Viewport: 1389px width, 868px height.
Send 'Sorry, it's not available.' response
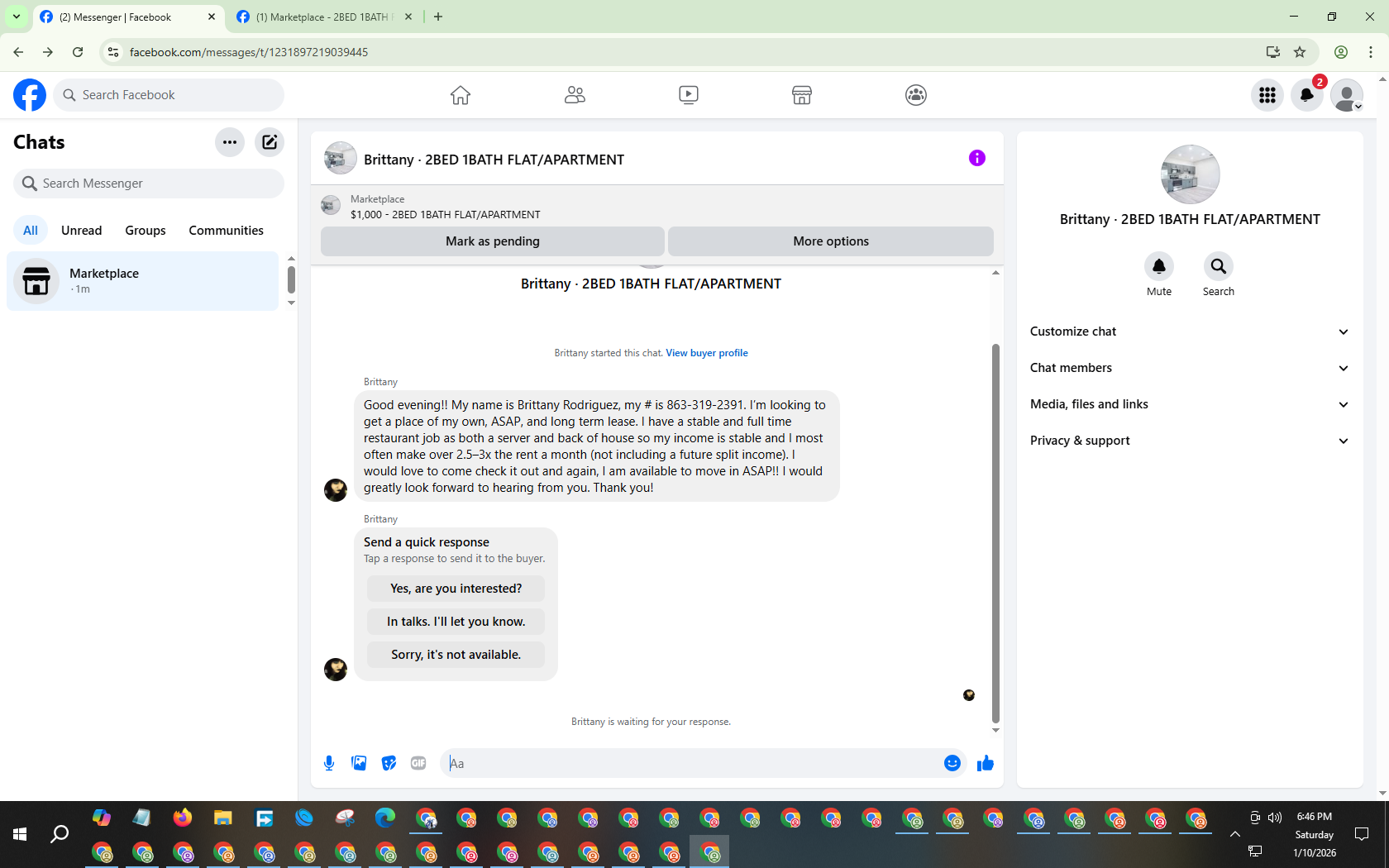coord(456,655)
